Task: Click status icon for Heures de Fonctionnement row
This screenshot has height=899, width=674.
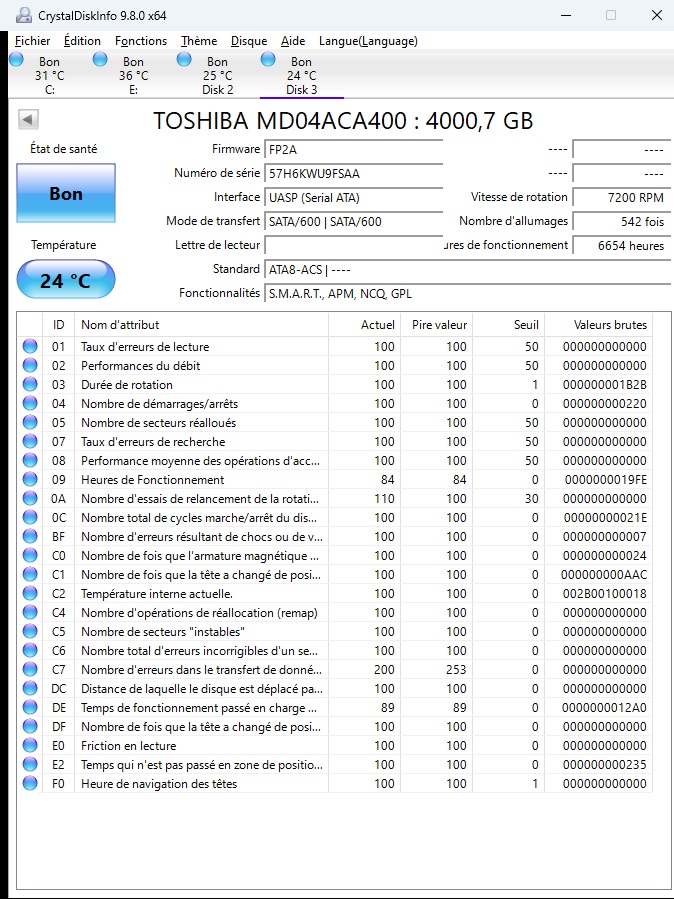Action: (30, 479)
